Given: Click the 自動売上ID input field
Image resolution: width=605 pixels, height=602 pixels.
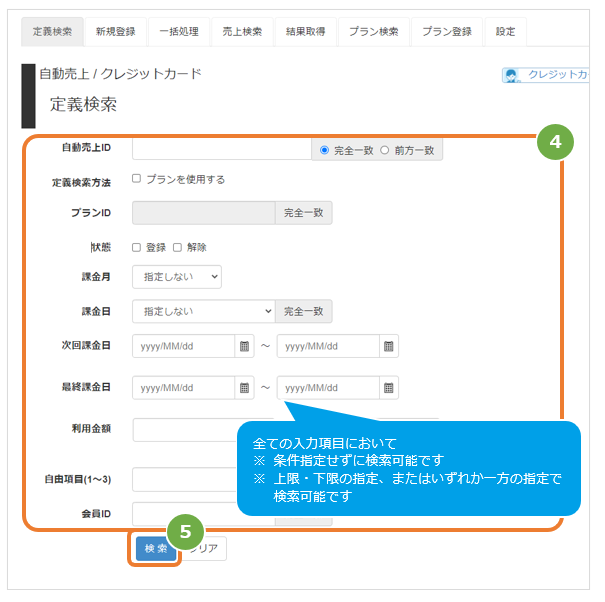Looking at the screenshot, I should click(x=222, y=149).
